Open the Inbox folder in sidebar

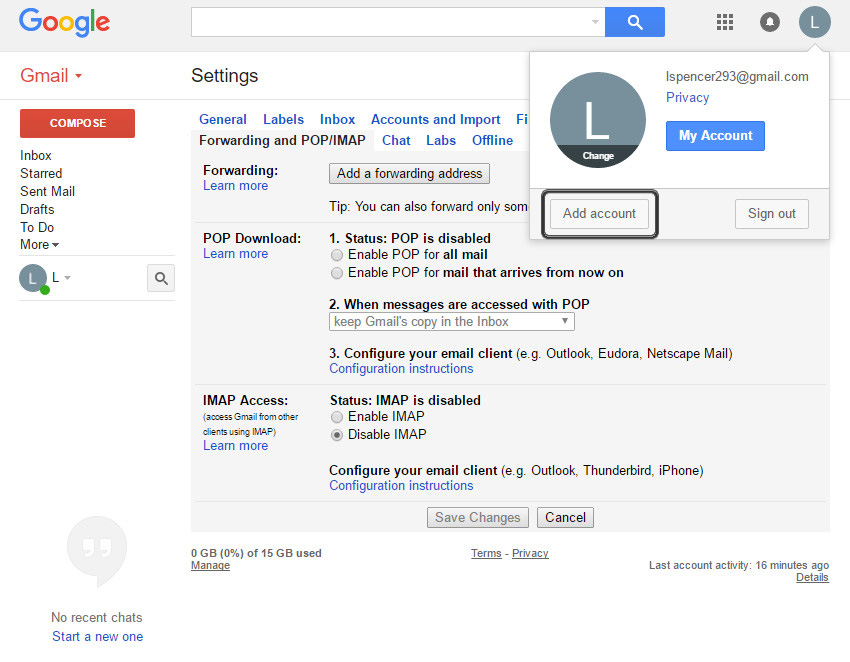pyautogui.click(x=36, y=156)
